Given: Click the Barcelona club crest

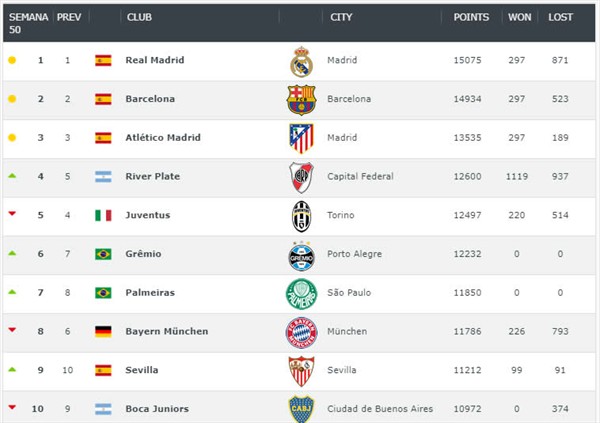Looking at the screenshot, I should click(302, 100).
